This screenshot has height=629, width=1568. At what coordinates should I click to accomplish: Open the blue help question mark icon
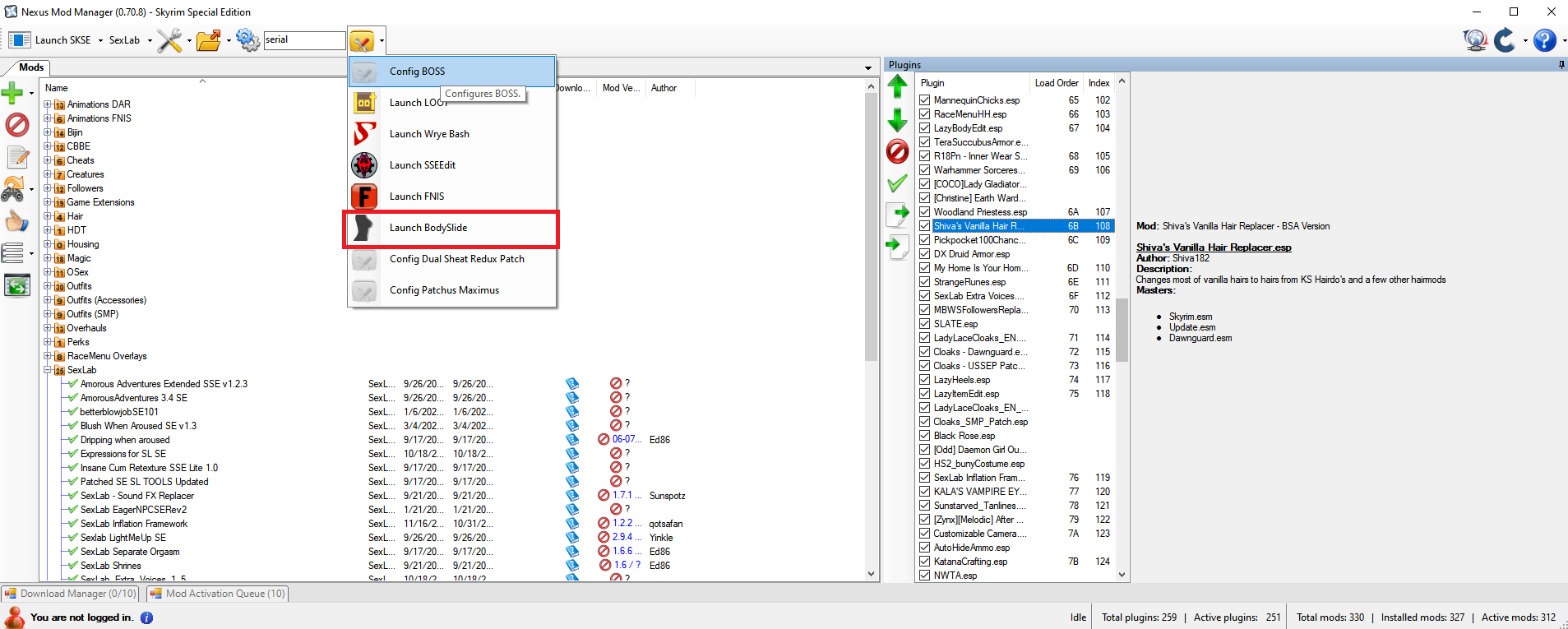click(1545, 39)
